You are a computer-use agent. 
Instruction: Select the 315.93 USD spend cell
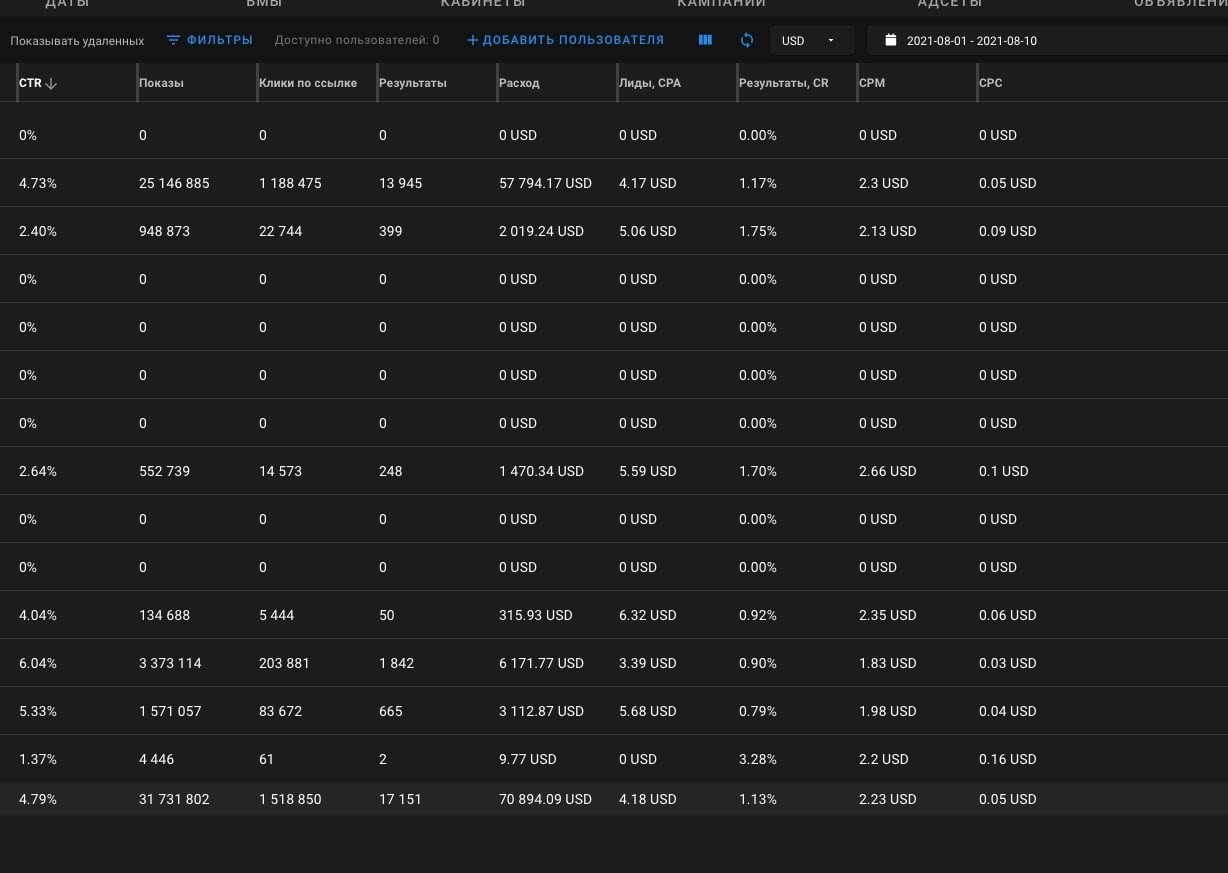(535, 615)
